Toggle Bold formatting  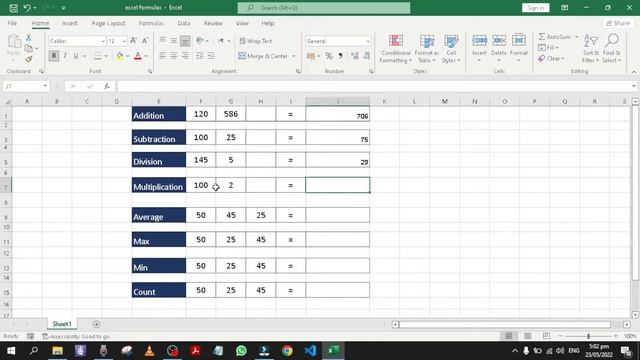pos(53,56)
